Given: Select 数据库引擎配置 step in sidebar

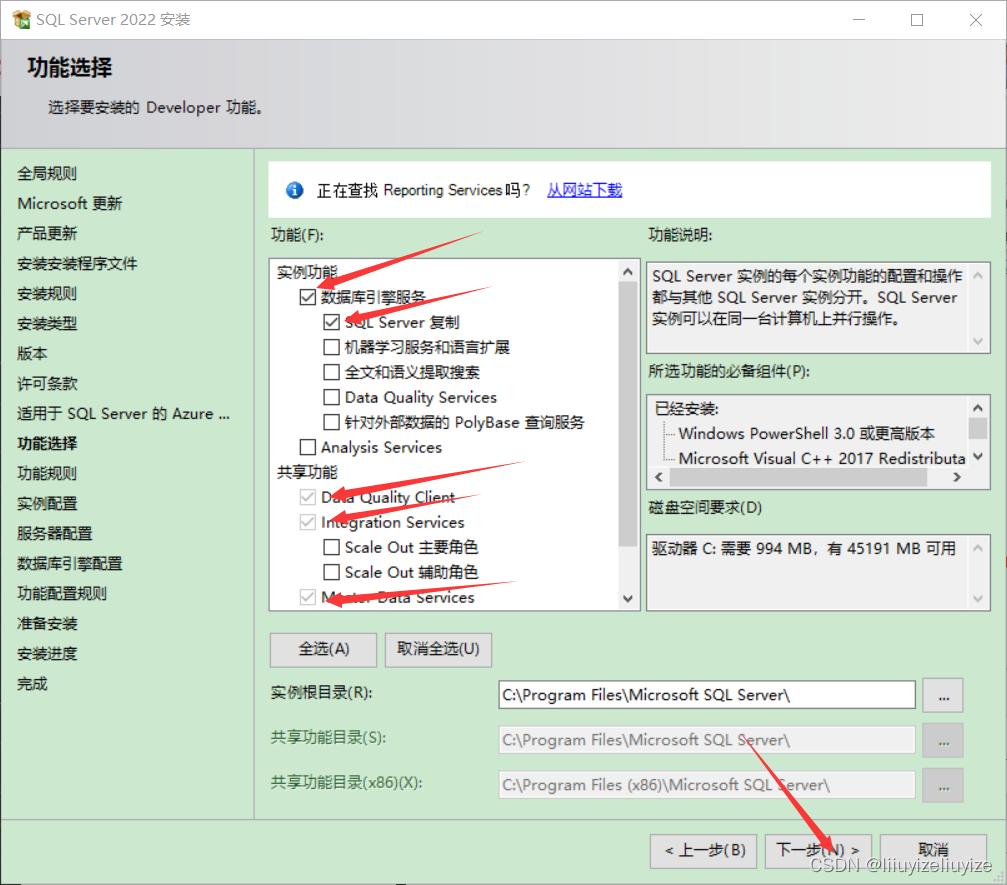Looking at the screenshot, I should [x=69, y=564].
